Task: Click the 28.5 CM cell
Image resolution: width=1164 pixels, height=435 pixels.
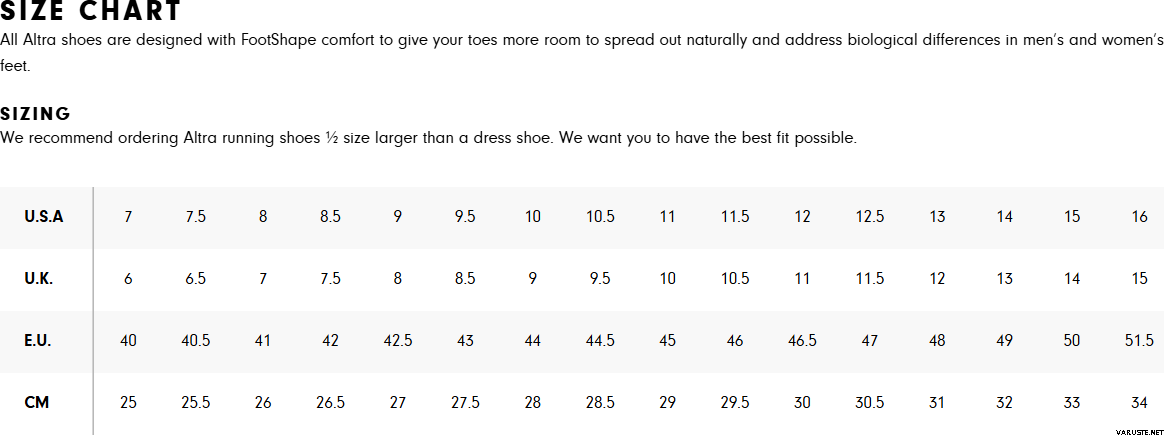Action: click(600, 403)
